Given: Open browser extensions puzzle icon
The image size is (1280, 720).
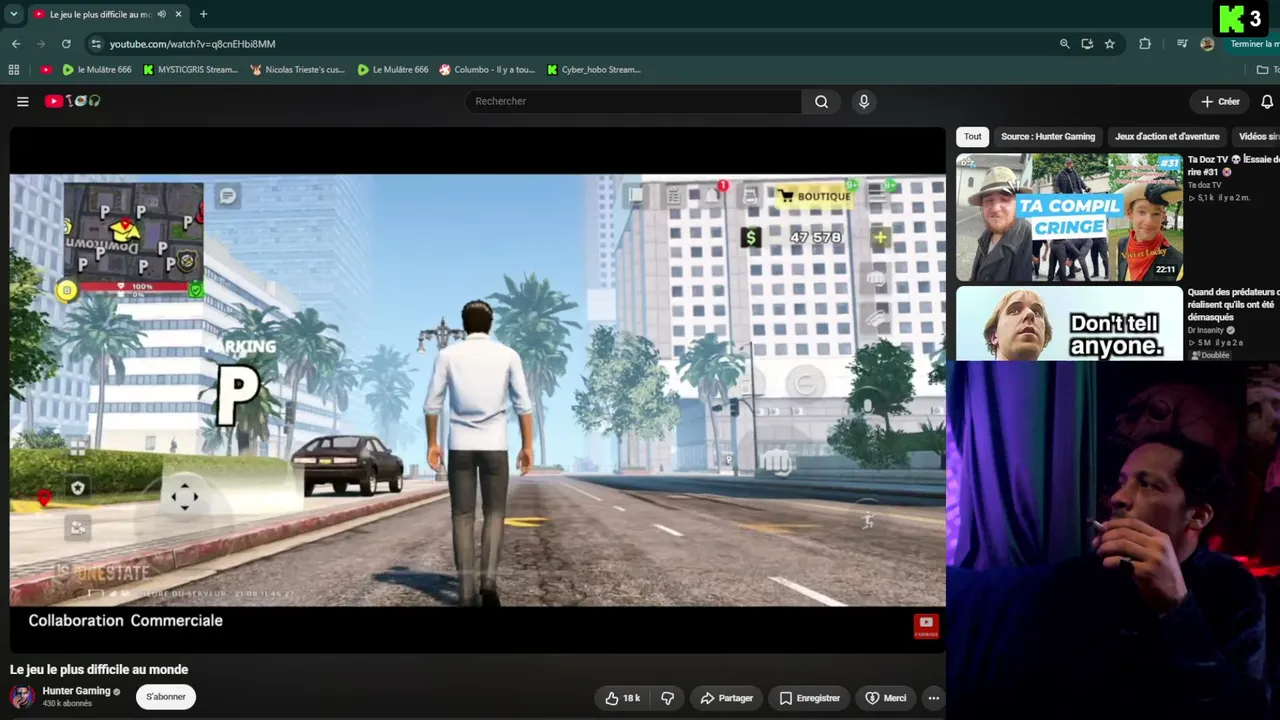Looking at the screenshot, I should [x=1145, y=44].
